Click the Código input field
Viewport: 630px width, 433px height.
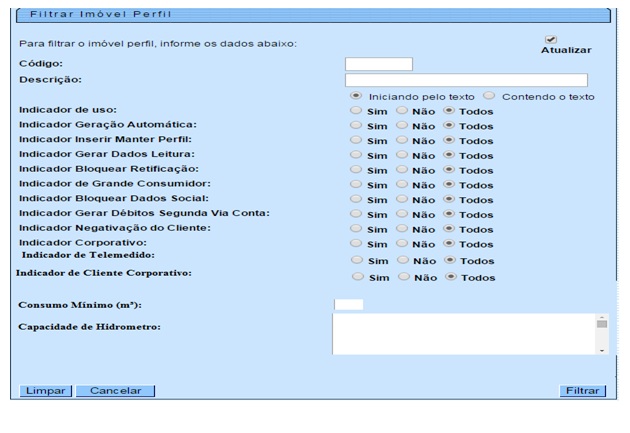[378, 64]
